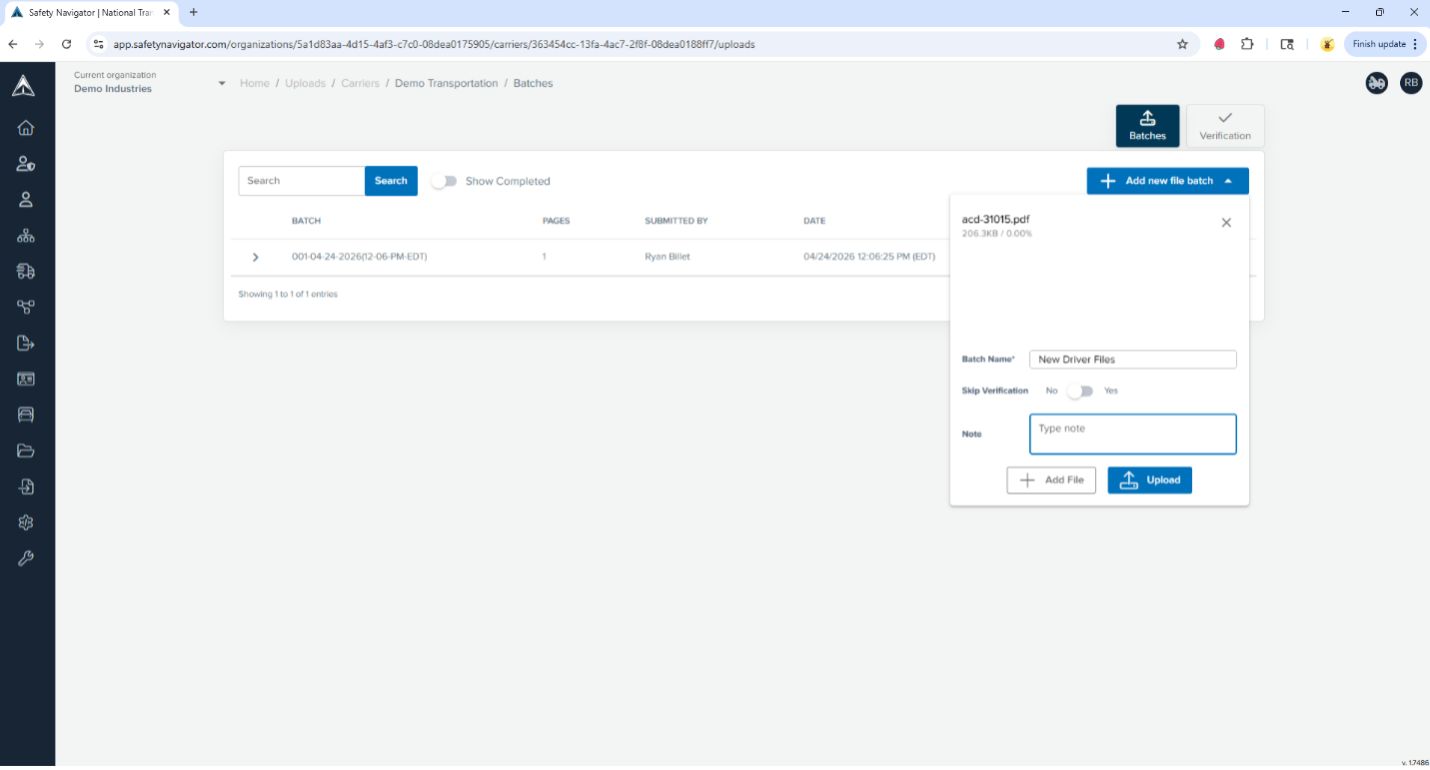Focus the Search input field
1430x770 pixels.
point(302,181)
